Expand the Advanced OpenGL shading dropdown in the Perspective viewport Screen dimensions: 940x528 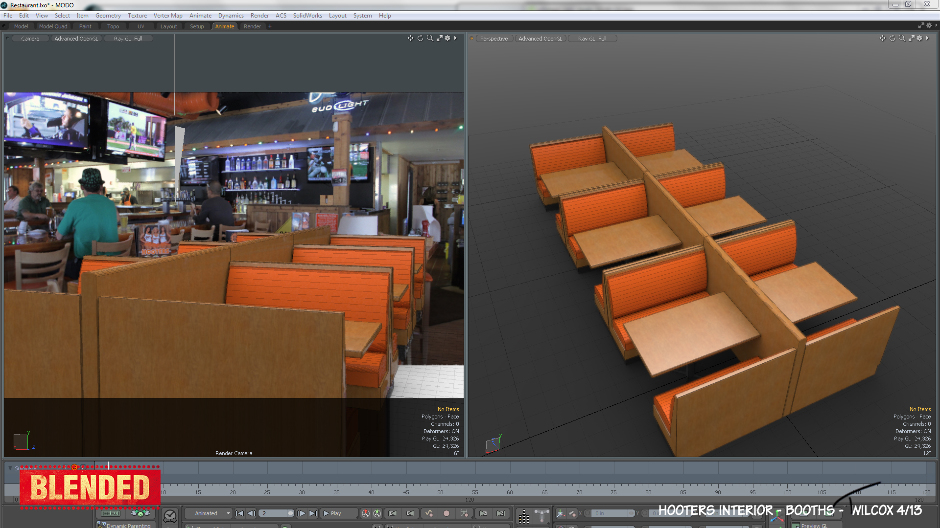tap(542, 38)
